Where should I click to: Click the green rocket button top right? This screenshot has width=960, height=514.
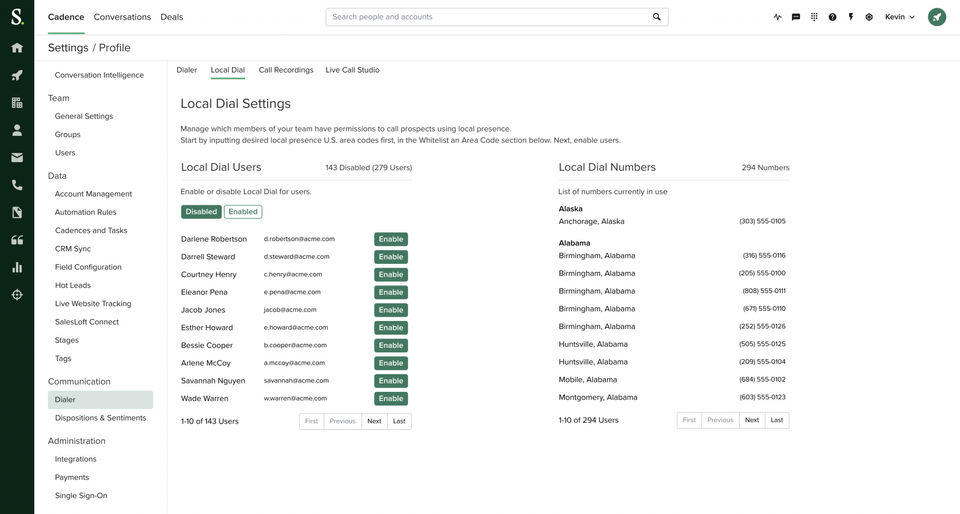click(937, 17)
